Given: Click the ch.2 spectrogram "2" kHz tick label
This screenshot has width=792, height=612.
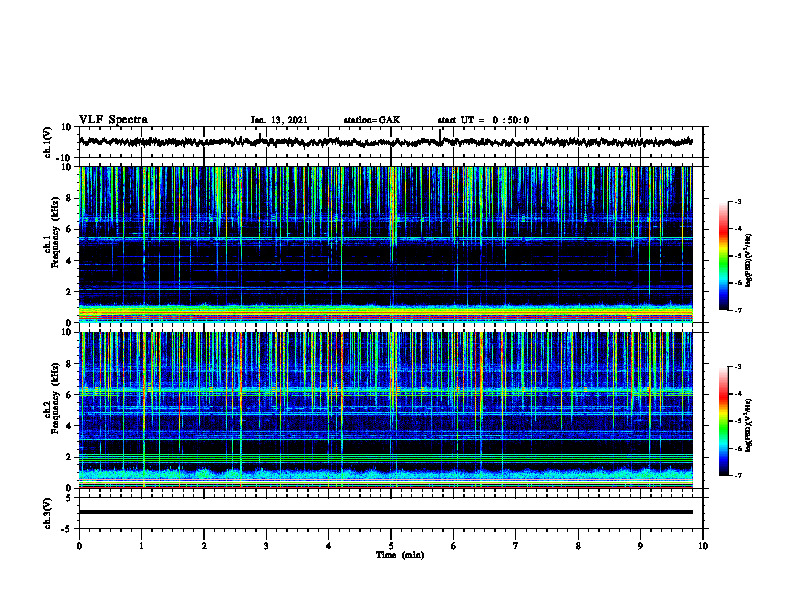Looking at the screenshot, I should click(69, 457).
